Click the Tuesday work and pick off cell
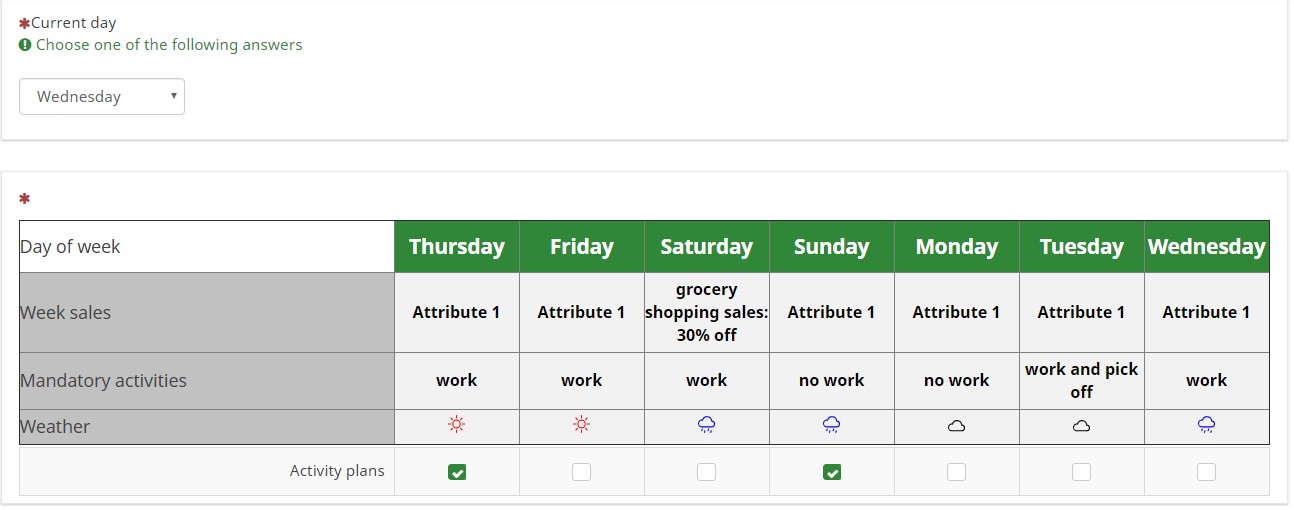1294x510 pixels. coord(1082,380)
